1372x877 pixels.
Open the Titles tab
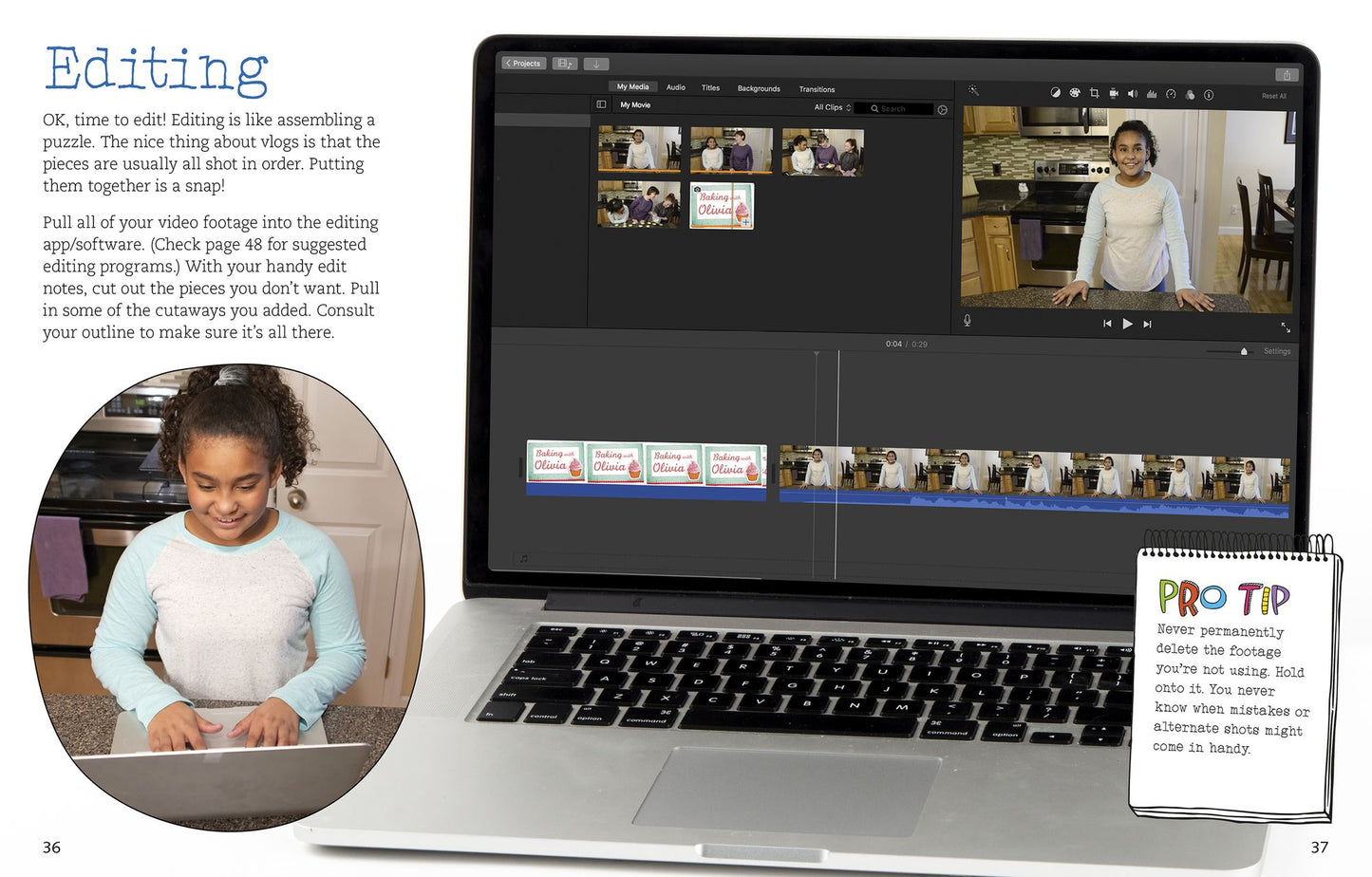(710, 87)
